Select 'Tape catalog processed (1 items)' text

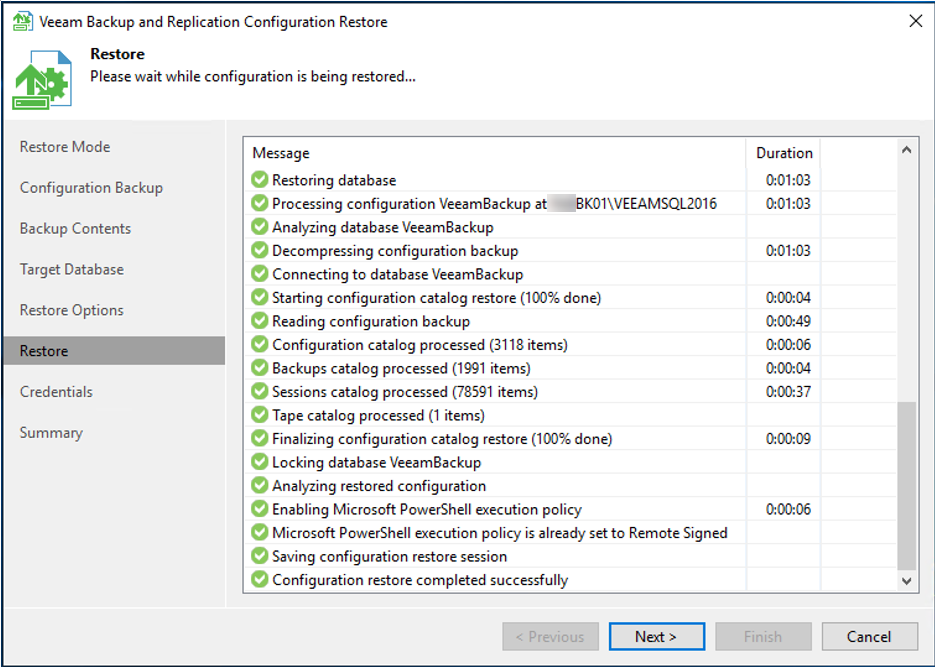[x=378, y=415]
